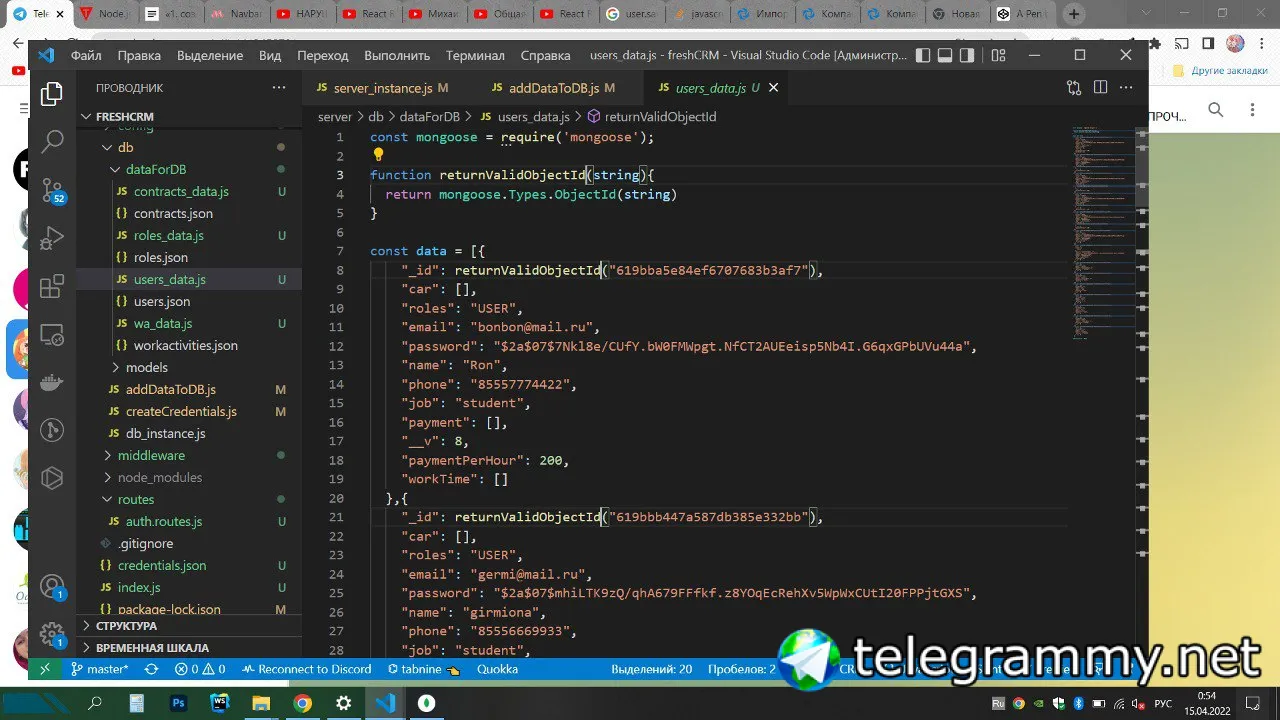This screenshot has width=1280, height=720.
Task: Expand the ВРЕМЕННАЯ ШКАЛА timeline section
Action: coord(152,648)
